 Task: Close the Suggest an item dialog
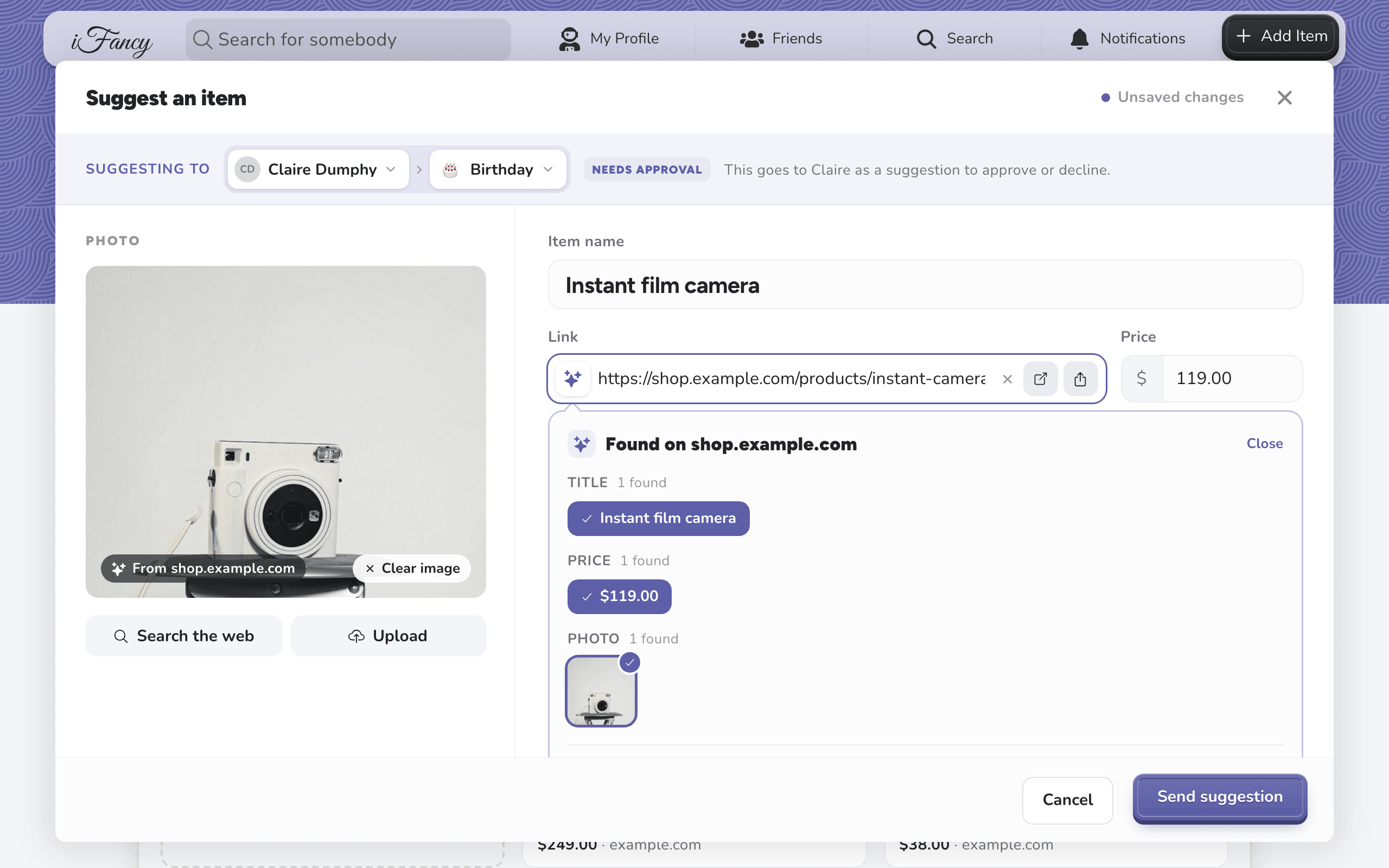click(x=1284, y=98)
